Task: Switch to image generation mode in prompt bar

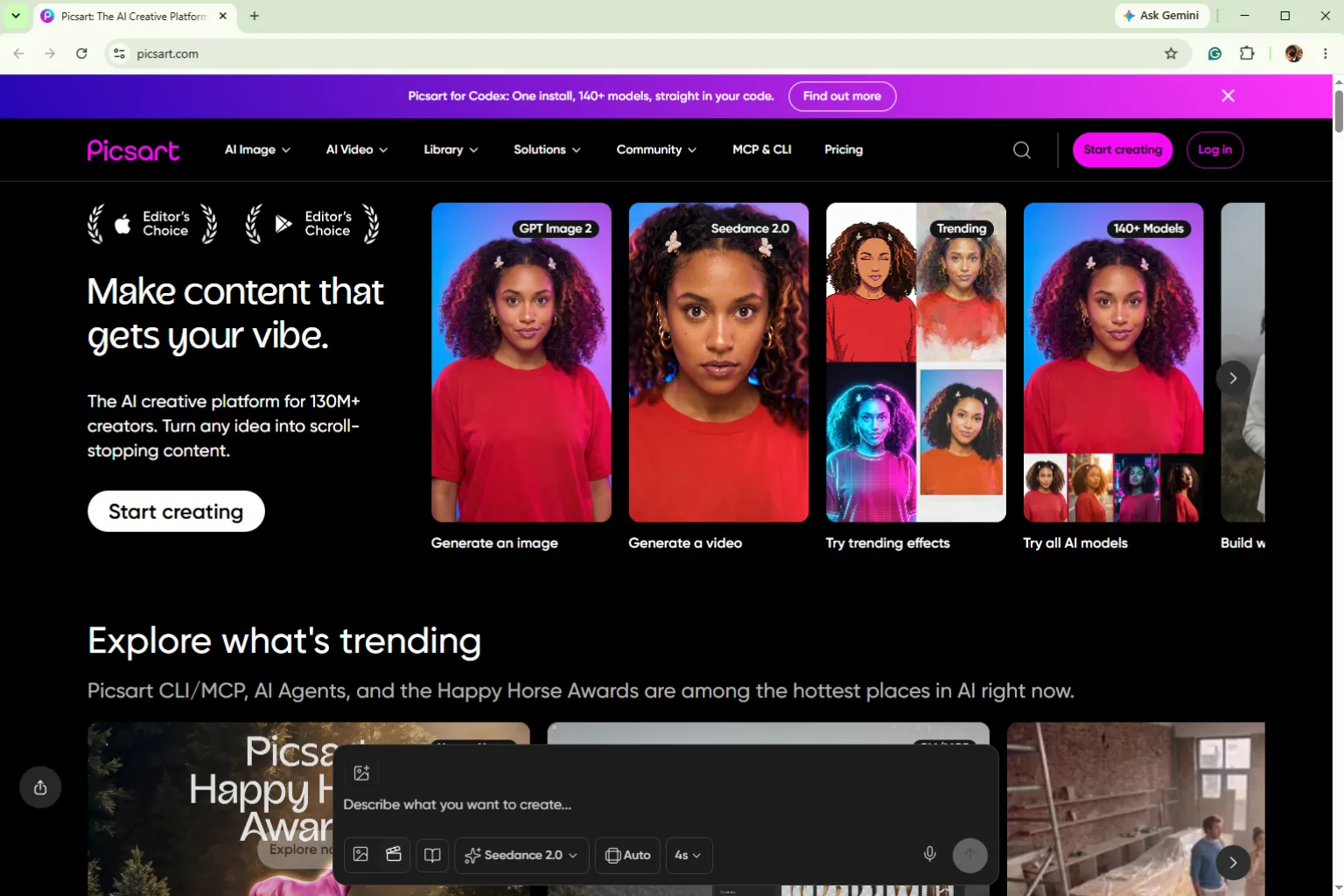Action: point(360,855)
